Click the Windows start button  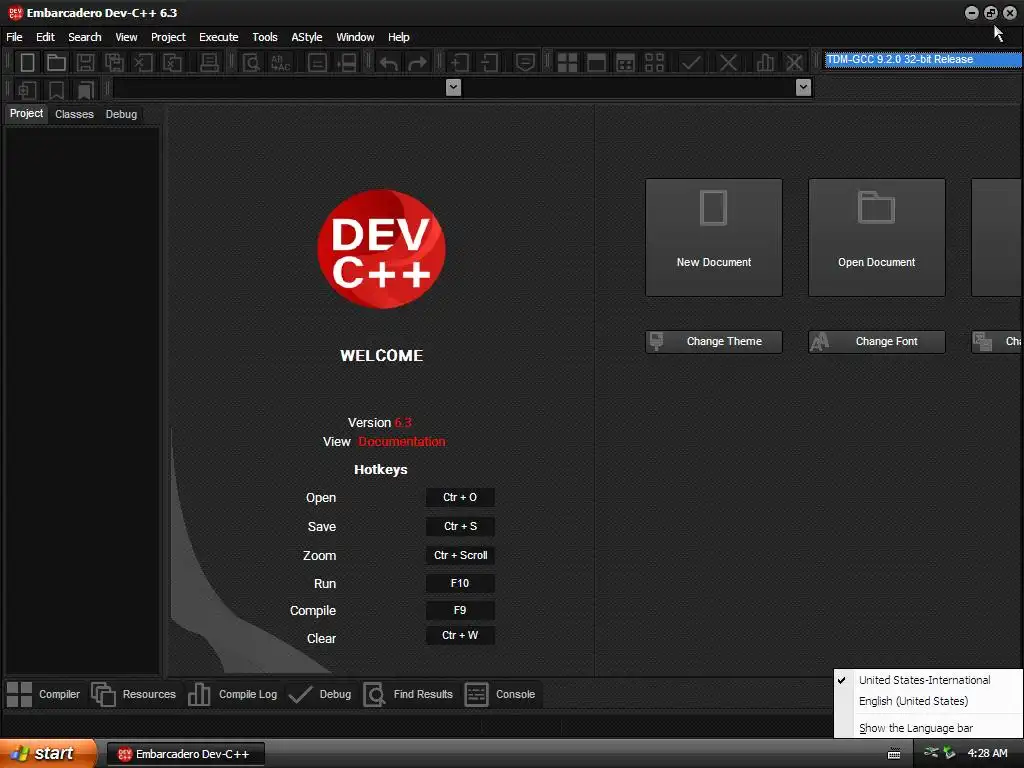pyautogui.click(x=48, y=754)
